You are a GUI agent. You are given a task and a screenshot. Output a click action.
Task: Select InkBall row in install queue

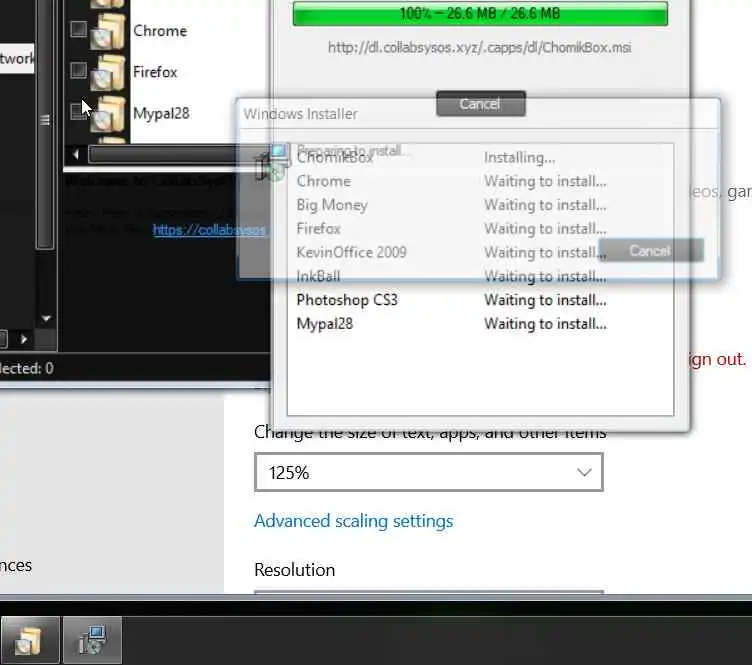pos(480,276)
